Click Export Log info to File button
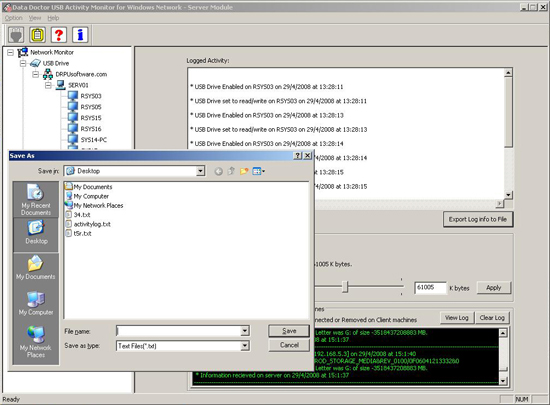This screenshot has width=550, height=405. tap(478, 220)
